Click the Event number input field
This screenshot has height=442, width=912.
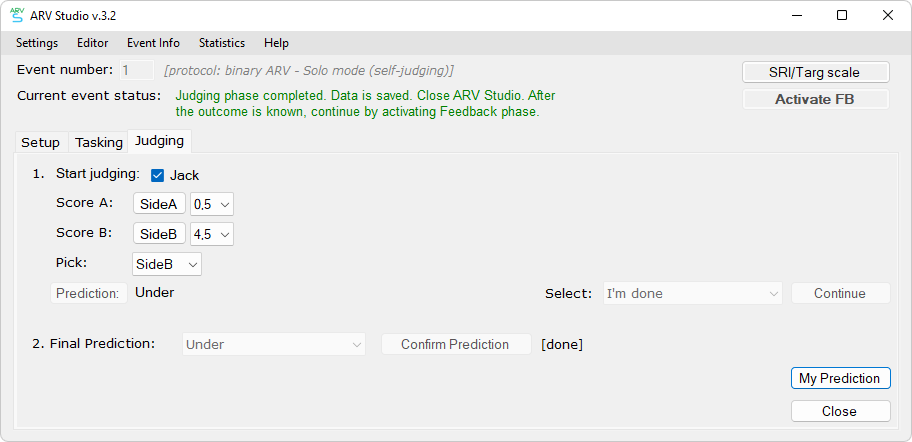point(137,70)
